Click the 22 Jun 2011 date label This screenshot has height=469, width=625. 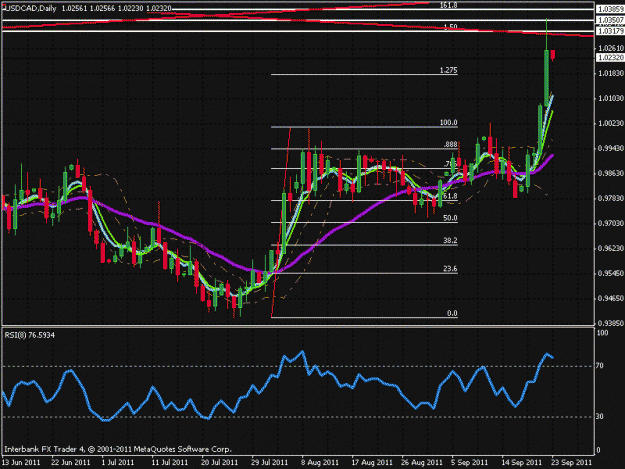pos(71,462)
